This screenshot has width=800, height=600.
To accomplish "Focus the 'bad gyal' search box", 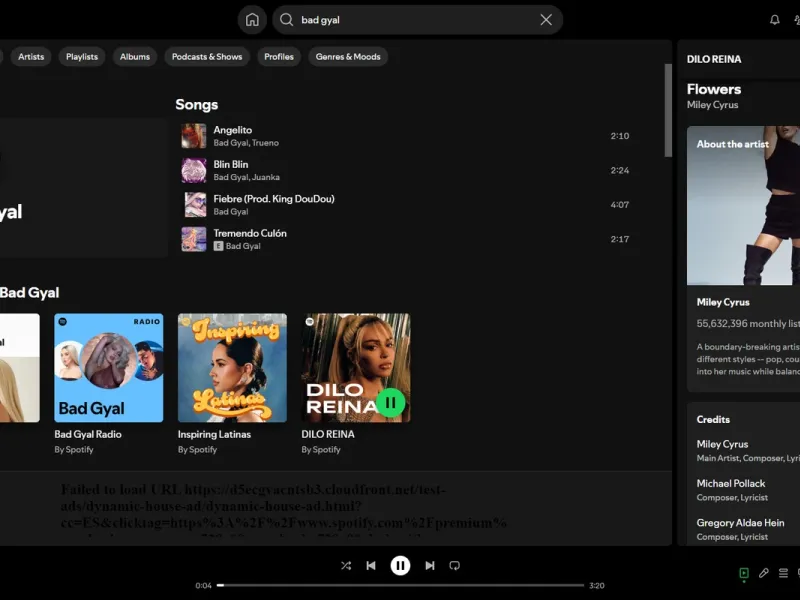I will coord(417,20).
